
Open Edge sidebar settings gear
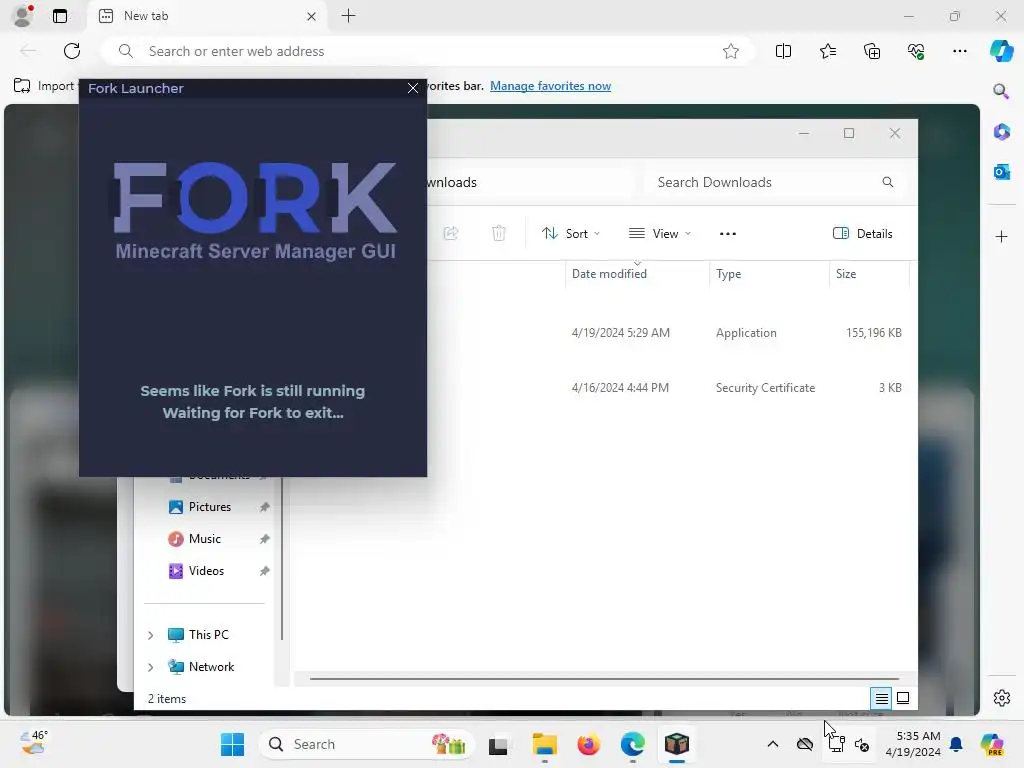pos(1002,697)
